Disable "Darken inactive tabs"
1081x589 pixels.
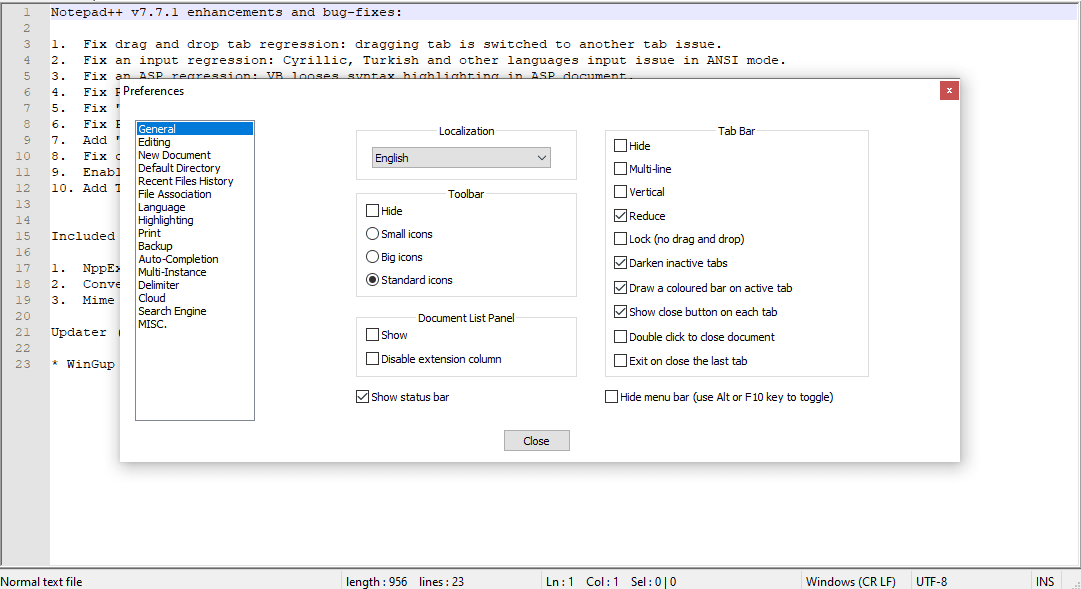click(x=621, y=262)
